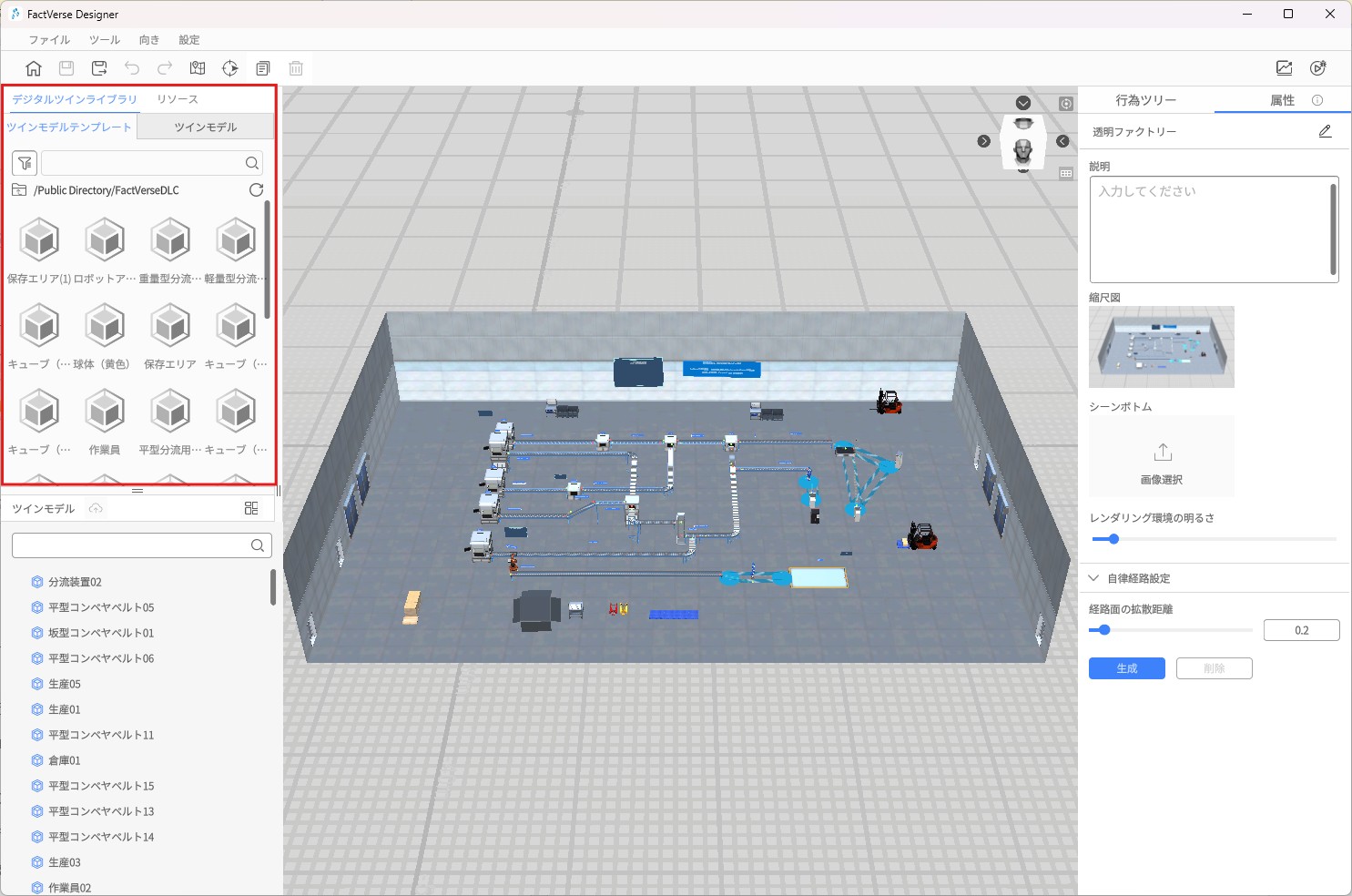The width and height of the screenshot is (1352, 896).
Task: Click the Home icon in the toolbar
Action: click(34, 68)
